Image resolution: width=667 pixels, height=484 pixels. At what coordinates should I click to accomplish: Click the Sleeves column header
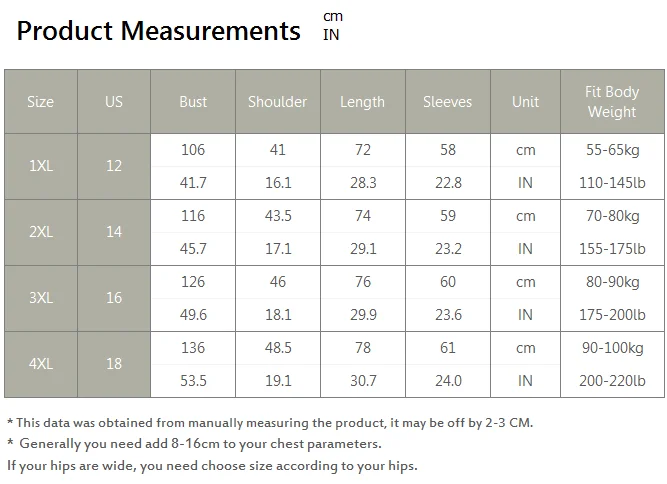pos(448,102)
